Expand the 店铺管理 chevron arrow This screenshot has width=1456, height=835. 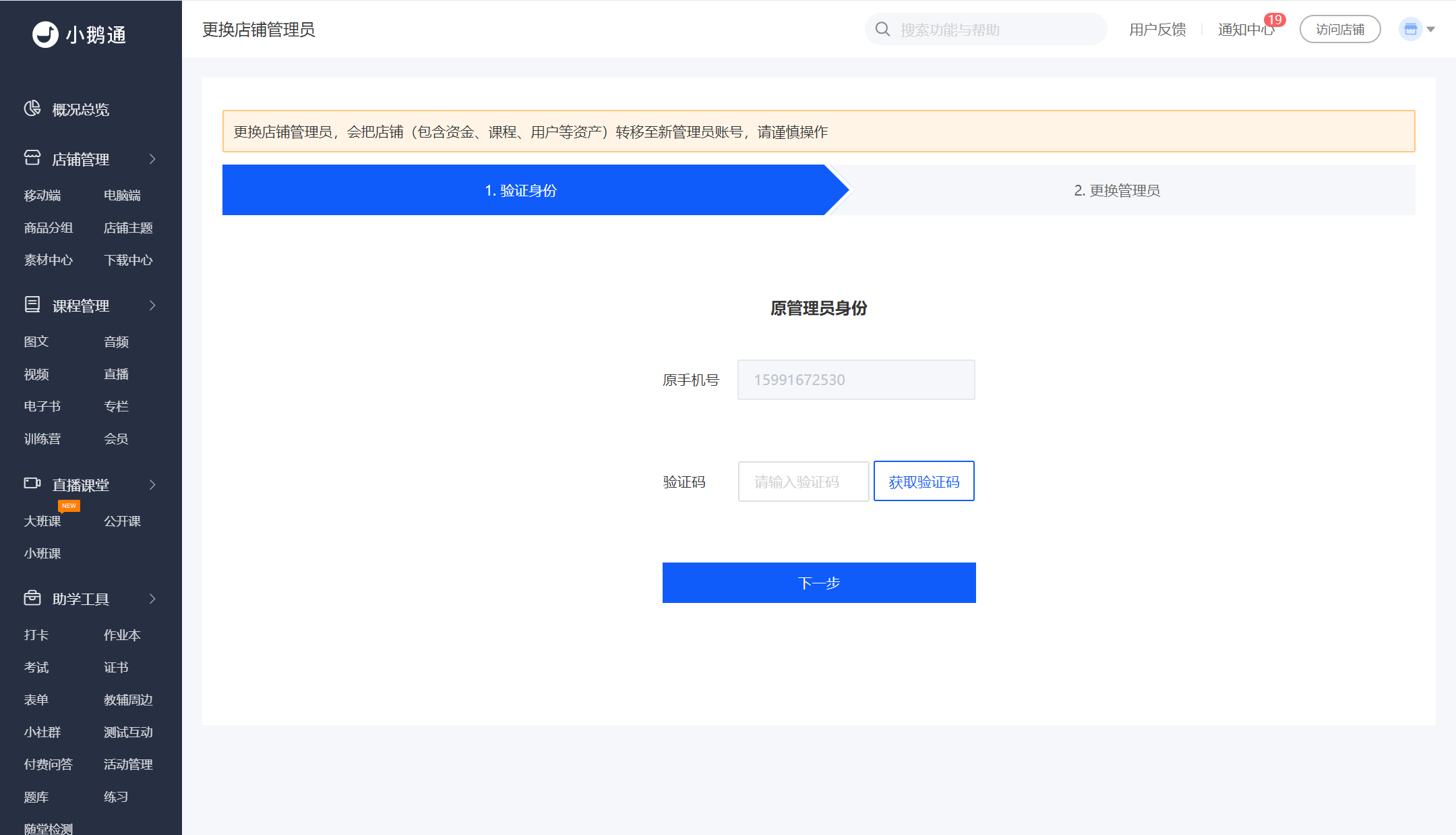(x=152, y=159)
